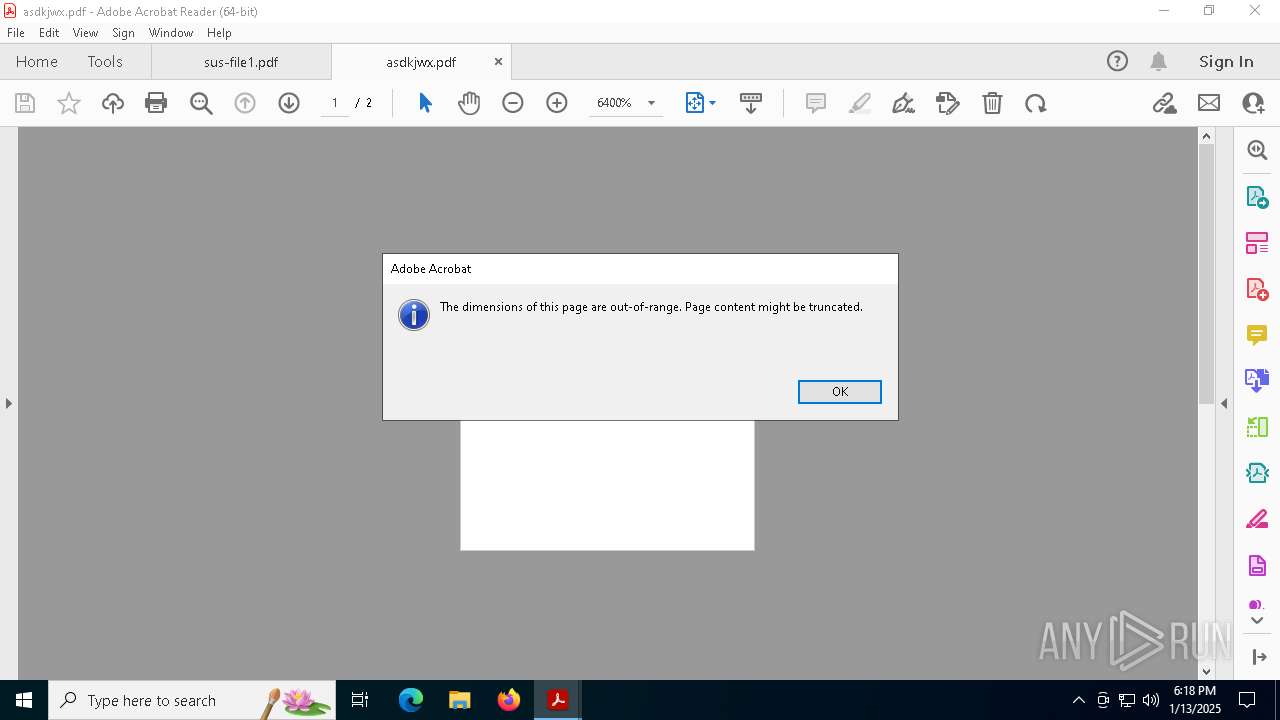Open the 6400% zoom level dropdown

651,103
